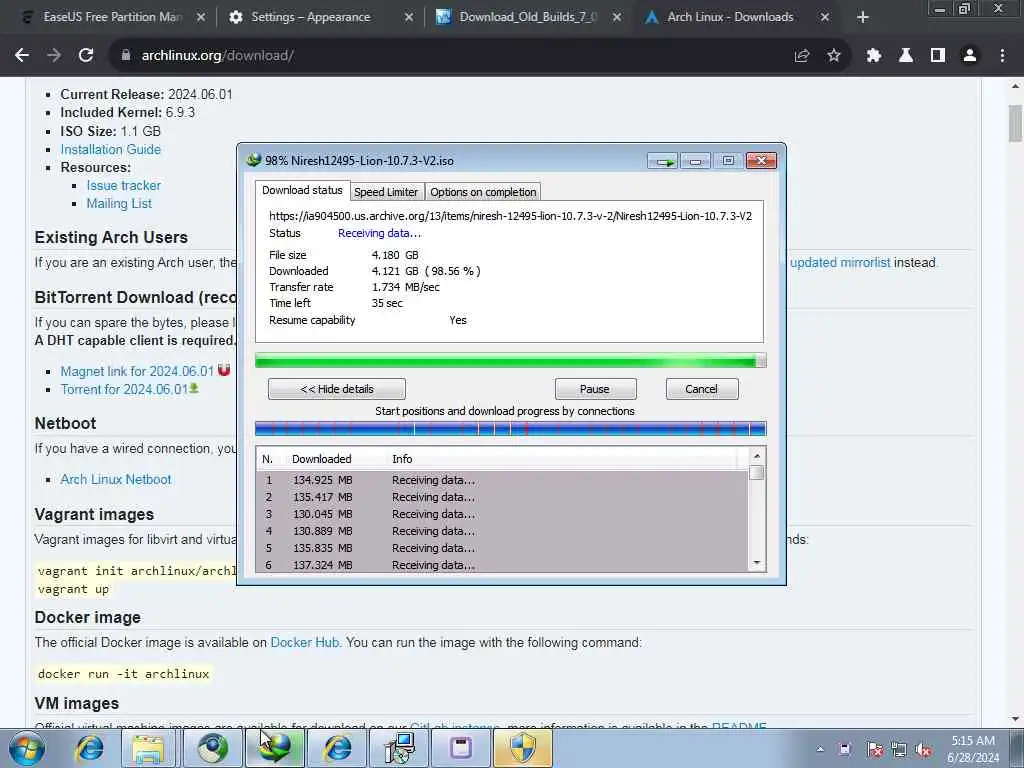Open the Installation Guide link
The height and width of the screenshot is (768, 1024).
(110, 149)
